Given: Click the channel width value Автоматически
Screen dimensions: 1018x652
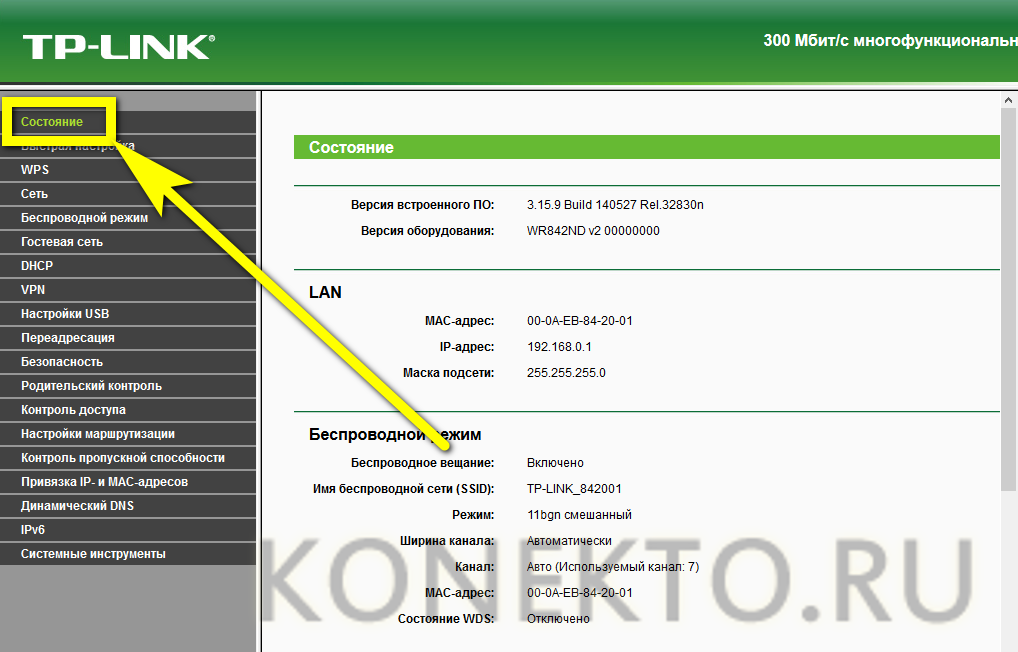Looking at the screenshot, I should tap(569, 540).
